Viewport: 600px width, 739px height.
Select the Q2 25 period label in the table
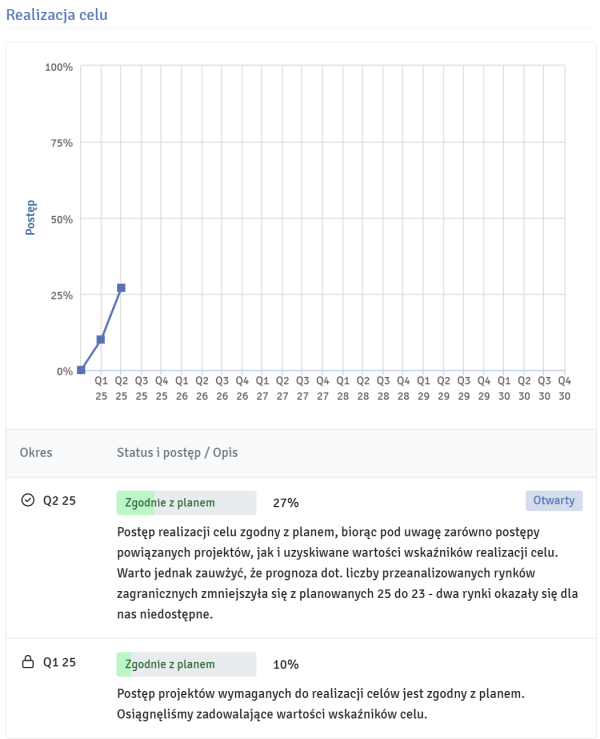59,501
